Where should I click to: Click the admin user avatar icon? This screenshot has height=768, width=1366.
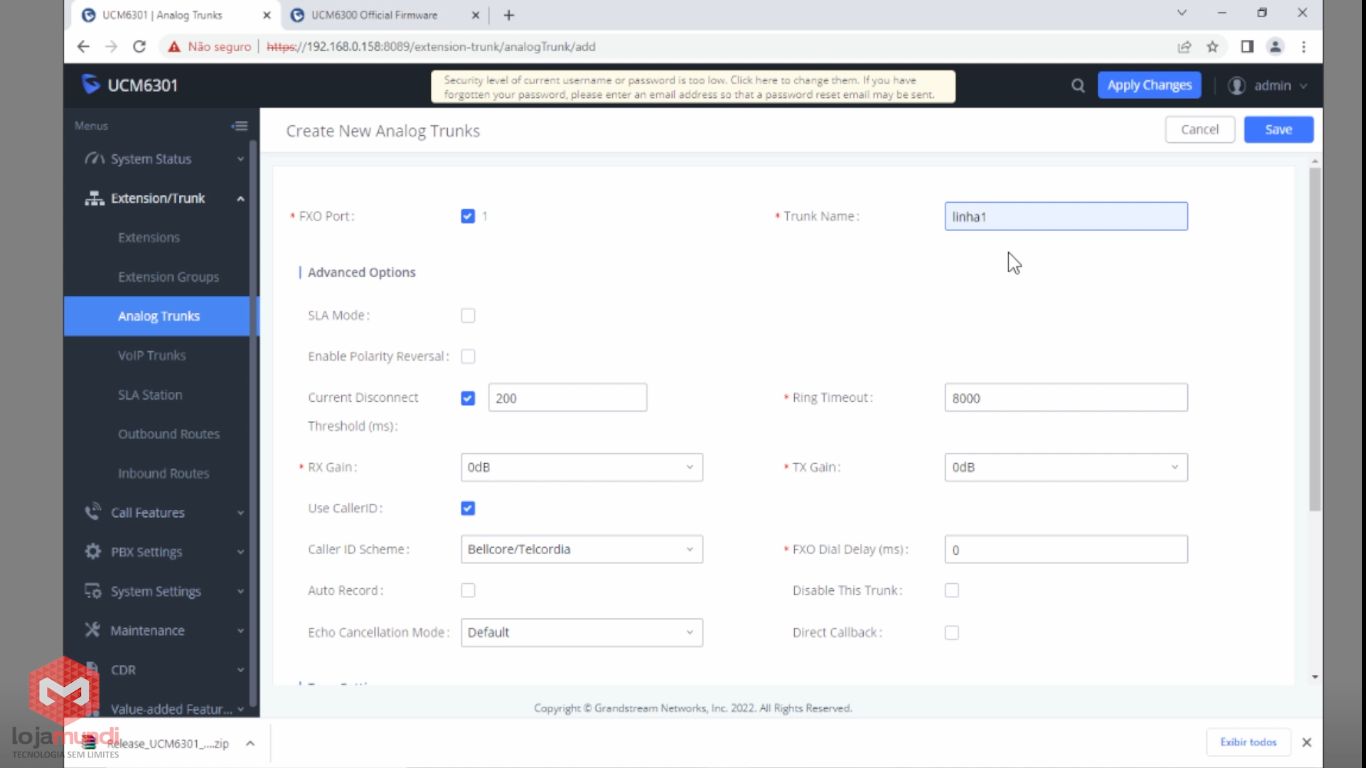coord(1237,86)
